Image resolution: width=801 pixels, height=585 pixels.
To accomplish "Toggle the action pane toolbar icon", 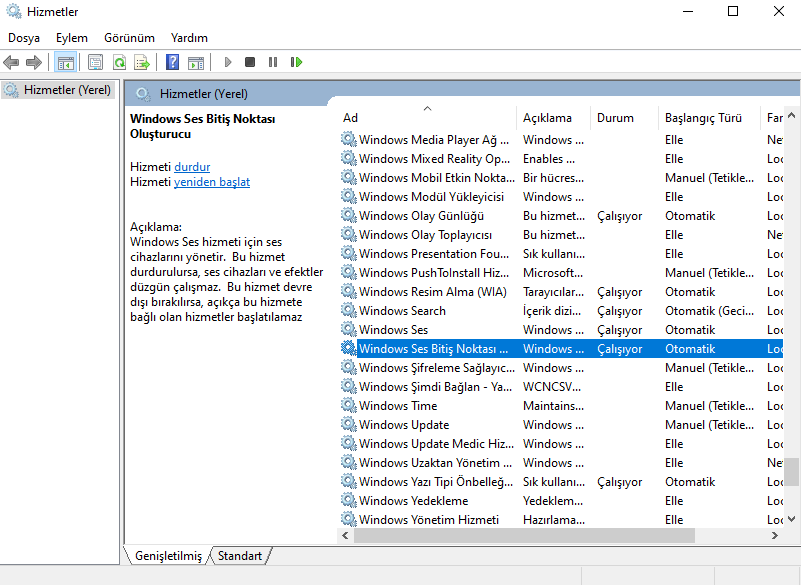I will (196, 62).
